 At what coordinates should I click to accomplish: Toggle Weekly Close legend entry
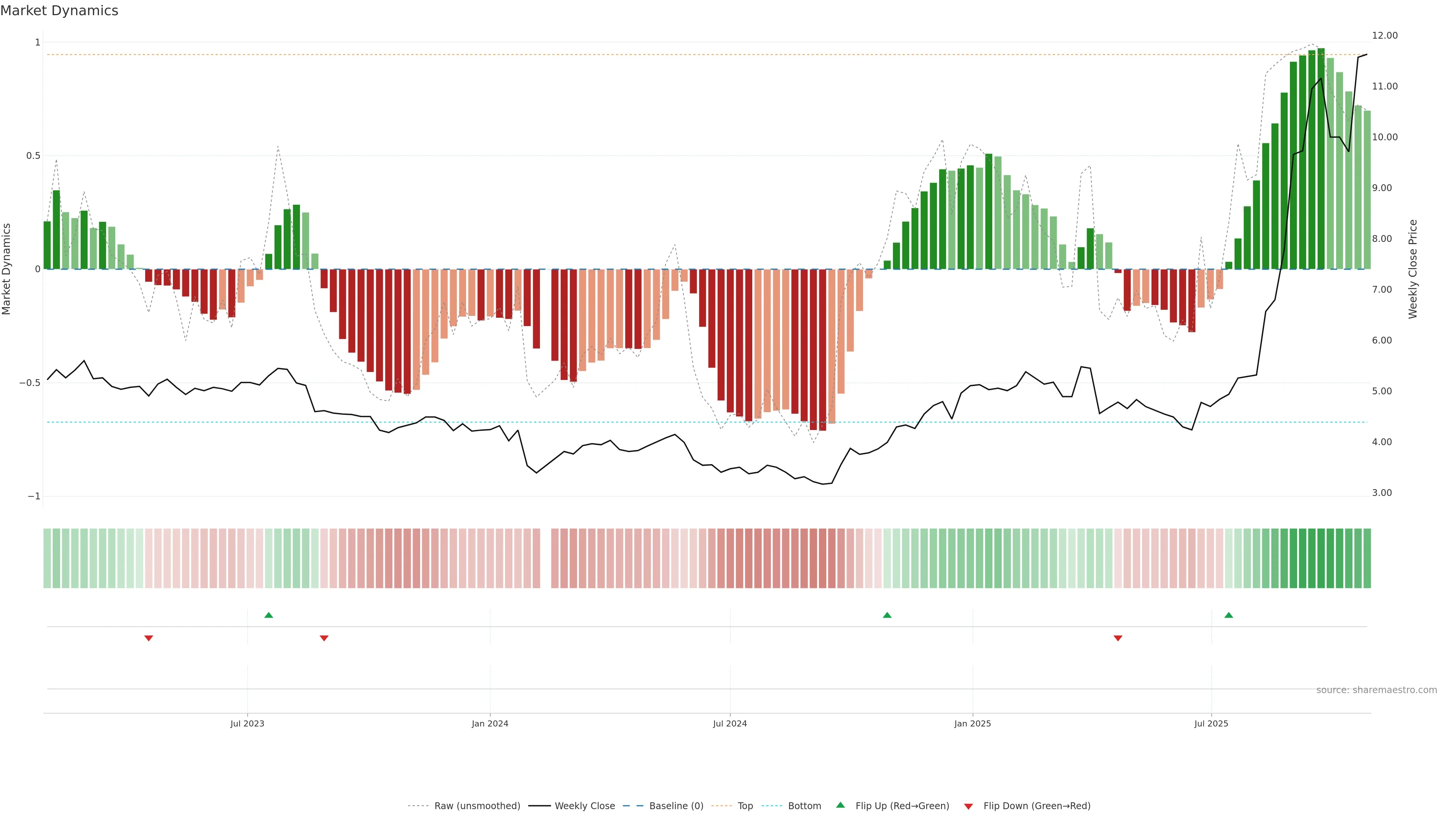(x=584, y=806)
